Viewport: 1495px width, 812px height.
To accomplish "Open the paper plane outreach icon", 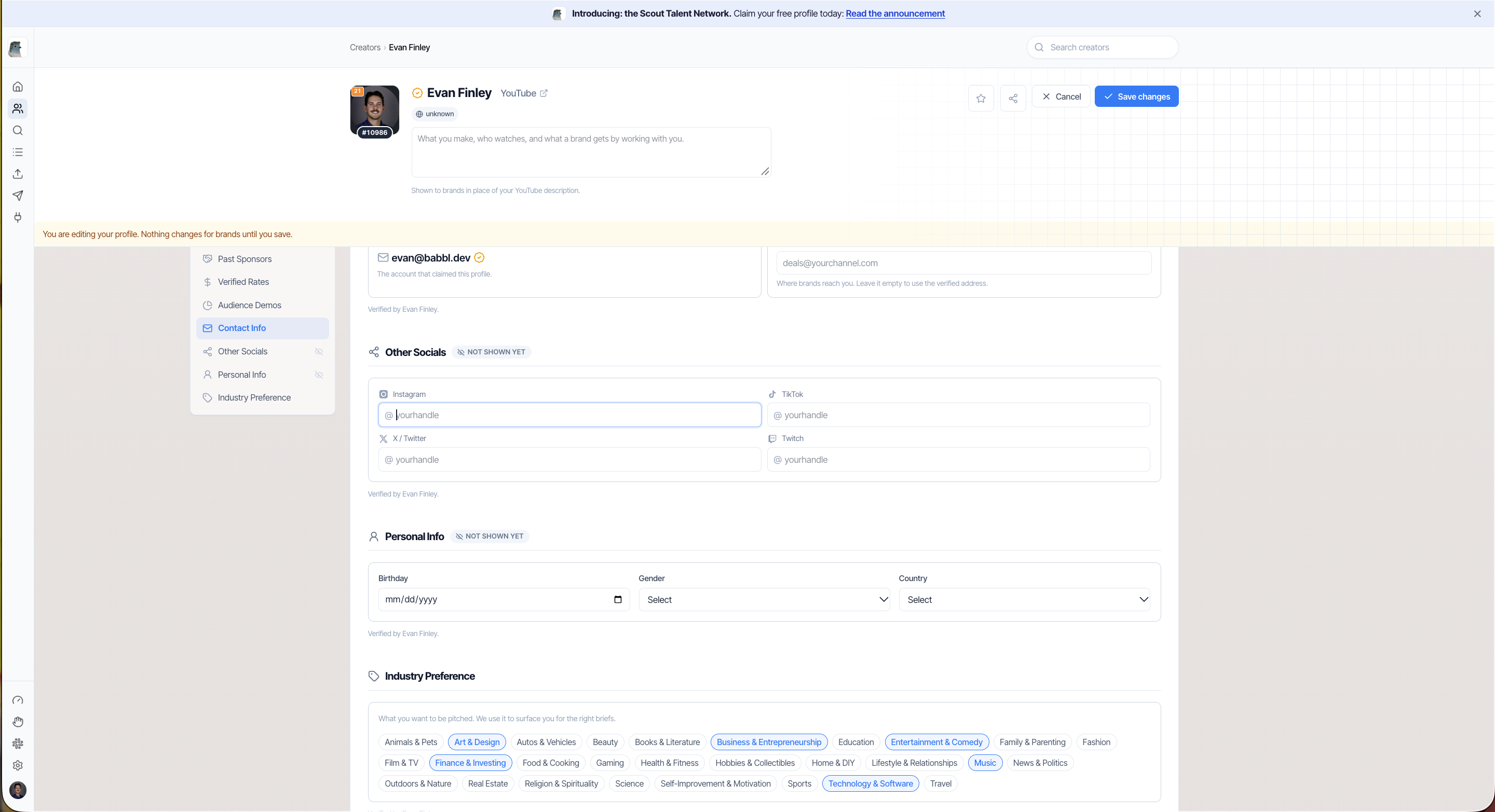I will coord(18,196).
